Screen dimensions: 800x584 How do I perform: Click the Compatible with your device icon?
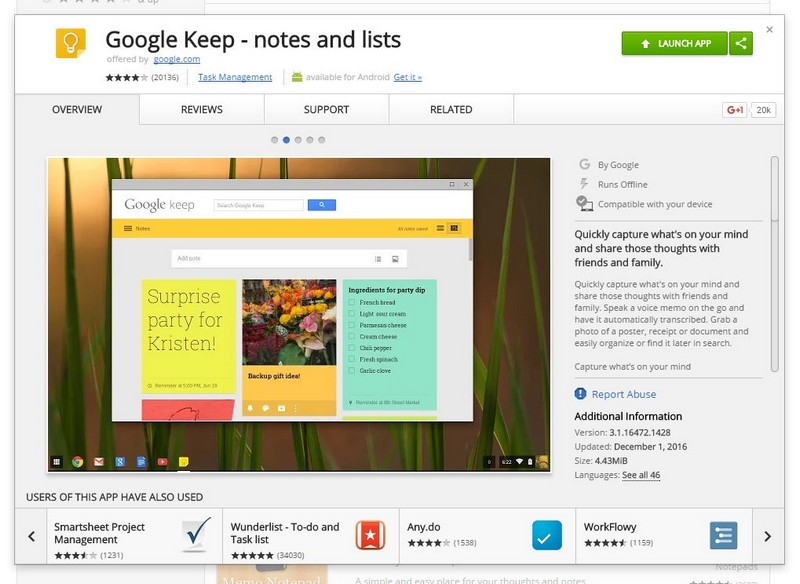[x=584, y=204]
